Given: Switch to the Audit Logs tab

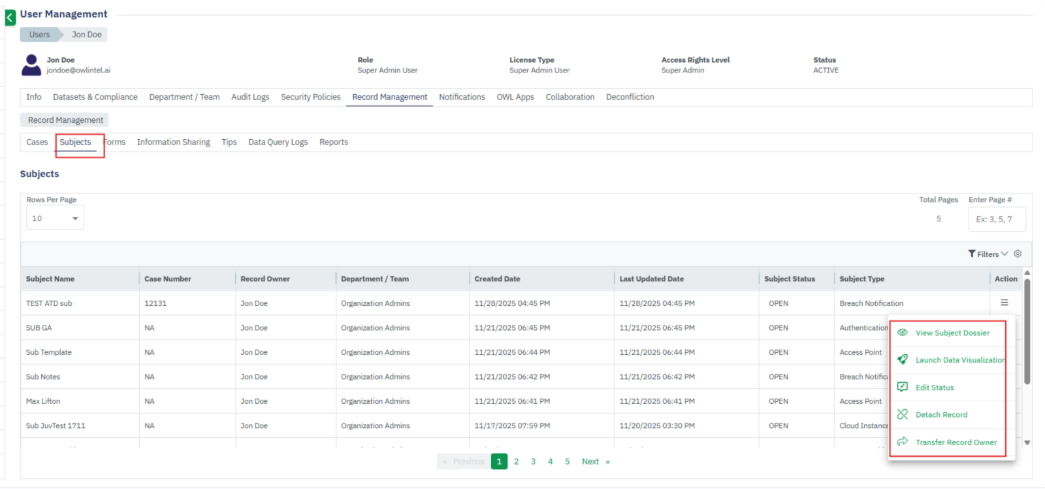Looking at the screenshot, I should 250,97.
